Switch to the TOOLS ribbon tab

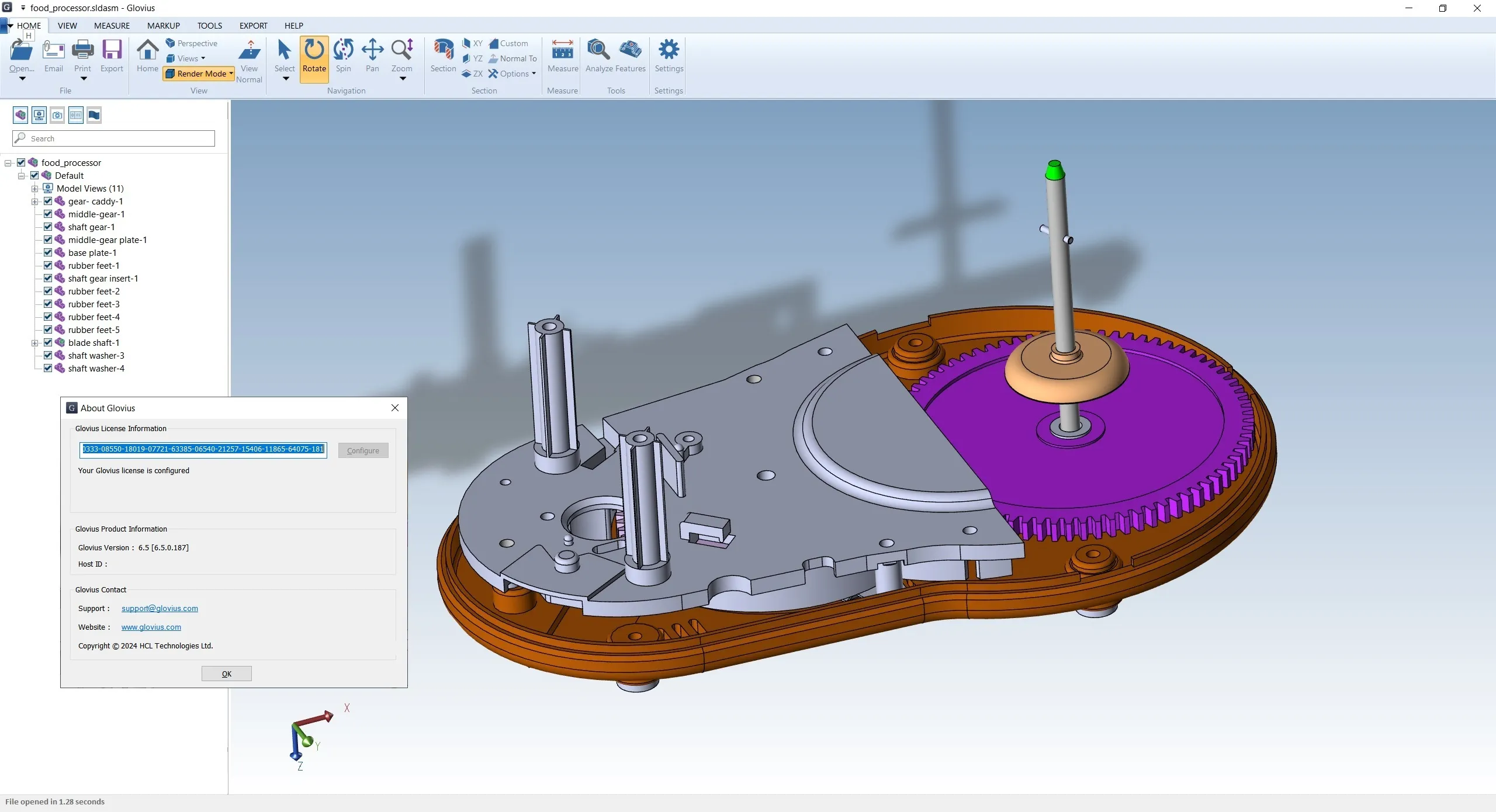pyautogui.click(x=209, y=26)
